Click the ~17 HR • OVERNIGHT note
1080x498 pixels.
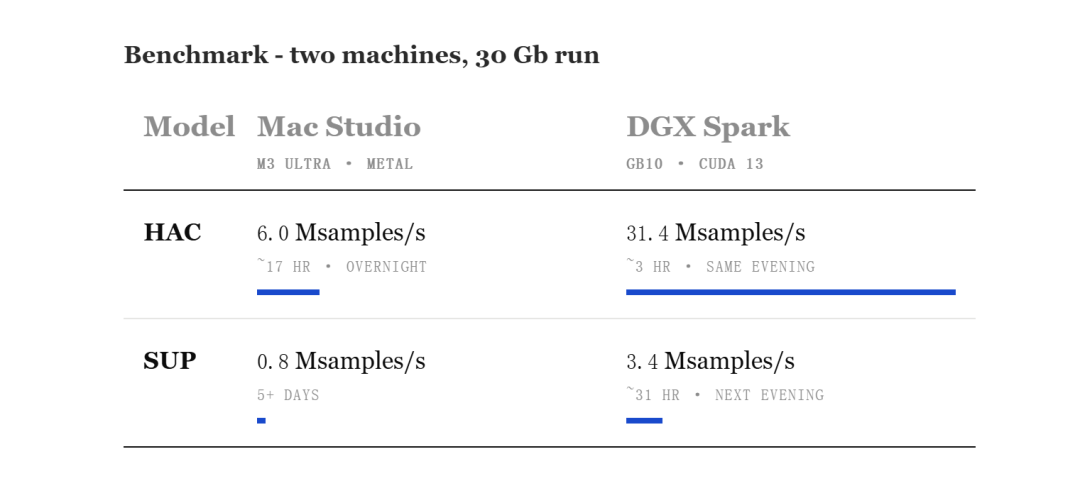(x=342, y=267)
